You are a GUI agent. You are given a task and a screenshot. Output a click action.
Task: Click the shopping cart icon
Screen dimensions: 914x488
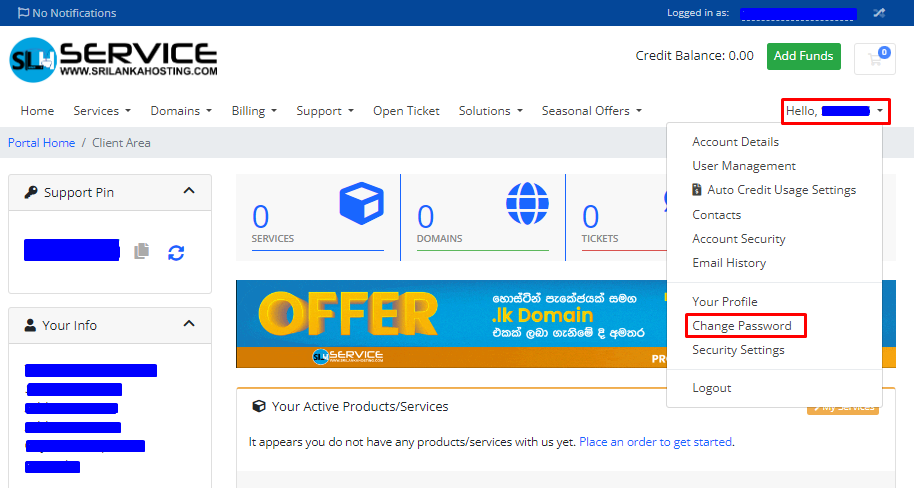(x=875, y=59)
